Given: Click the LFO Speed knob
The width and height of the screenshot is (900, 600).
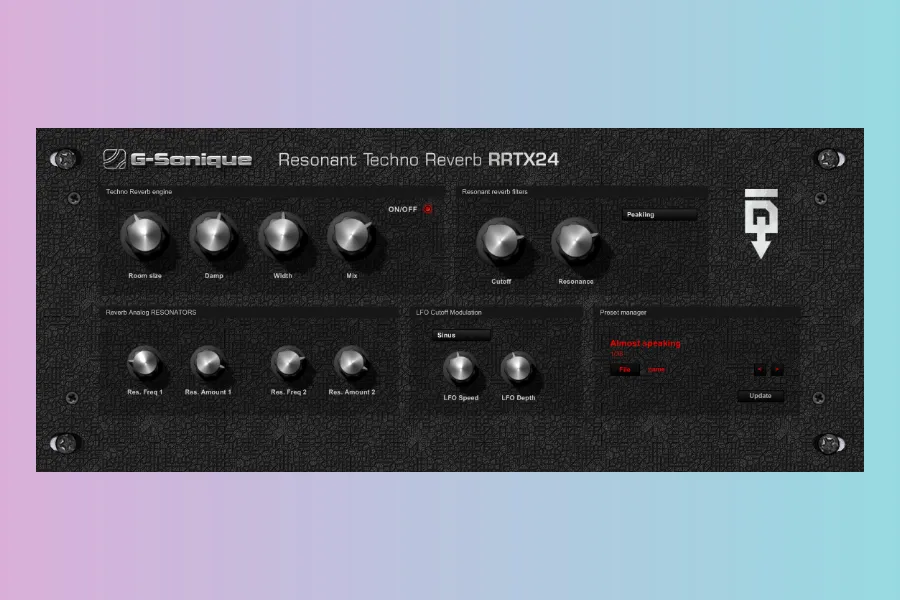Looking at the screenshot, I should 460,369.
